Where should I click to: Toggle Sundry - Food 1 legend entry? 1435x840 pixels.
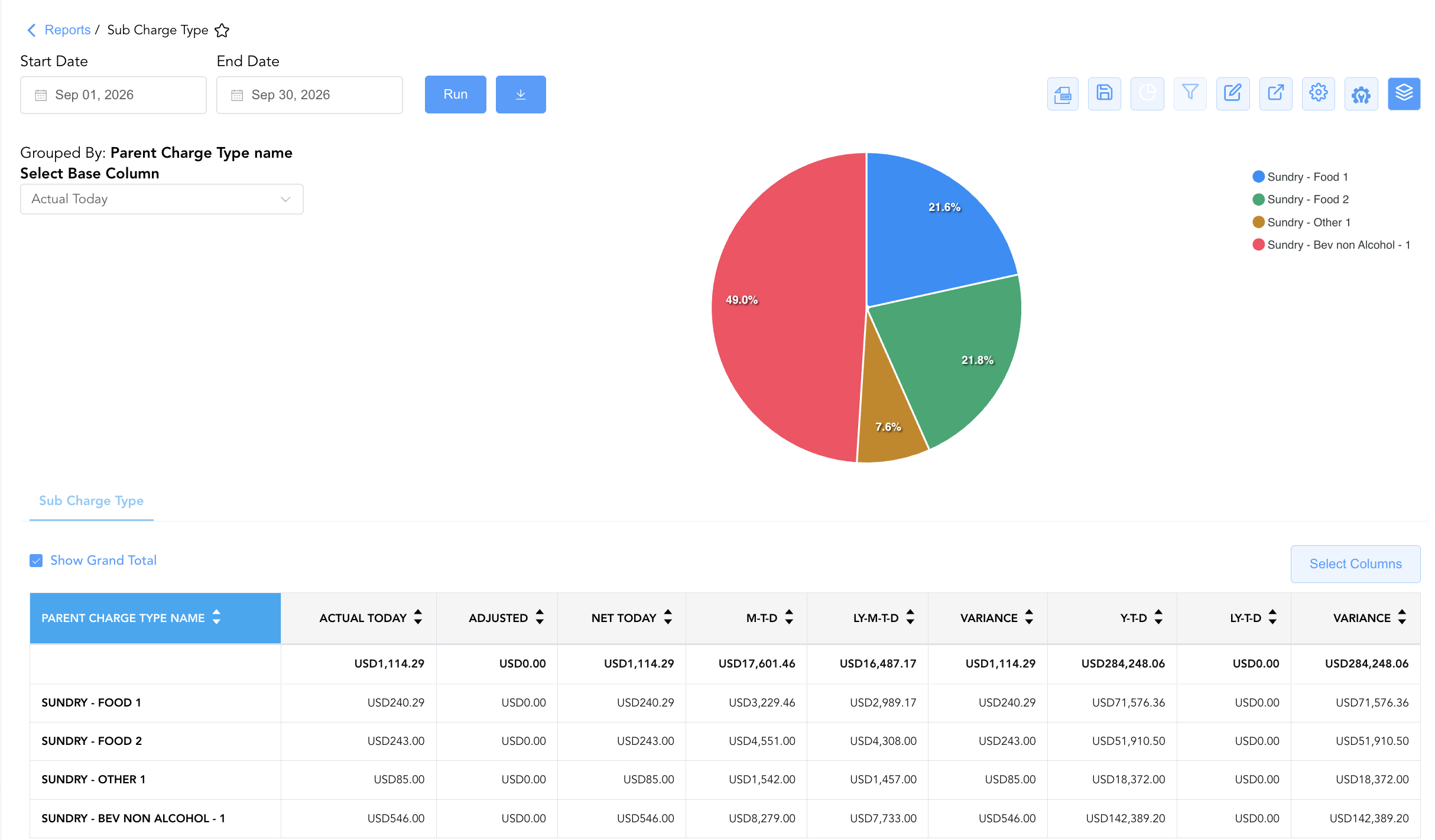click(1300, 177)
